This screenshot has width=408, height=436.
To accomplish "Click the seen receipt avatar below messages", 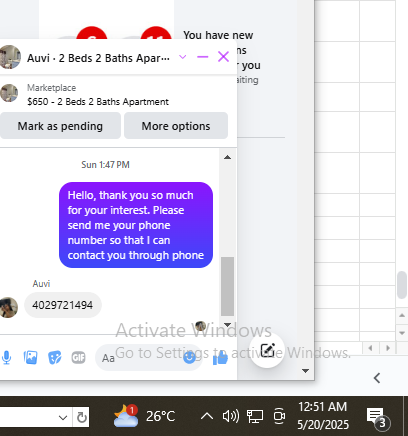I will coord(200,326).
